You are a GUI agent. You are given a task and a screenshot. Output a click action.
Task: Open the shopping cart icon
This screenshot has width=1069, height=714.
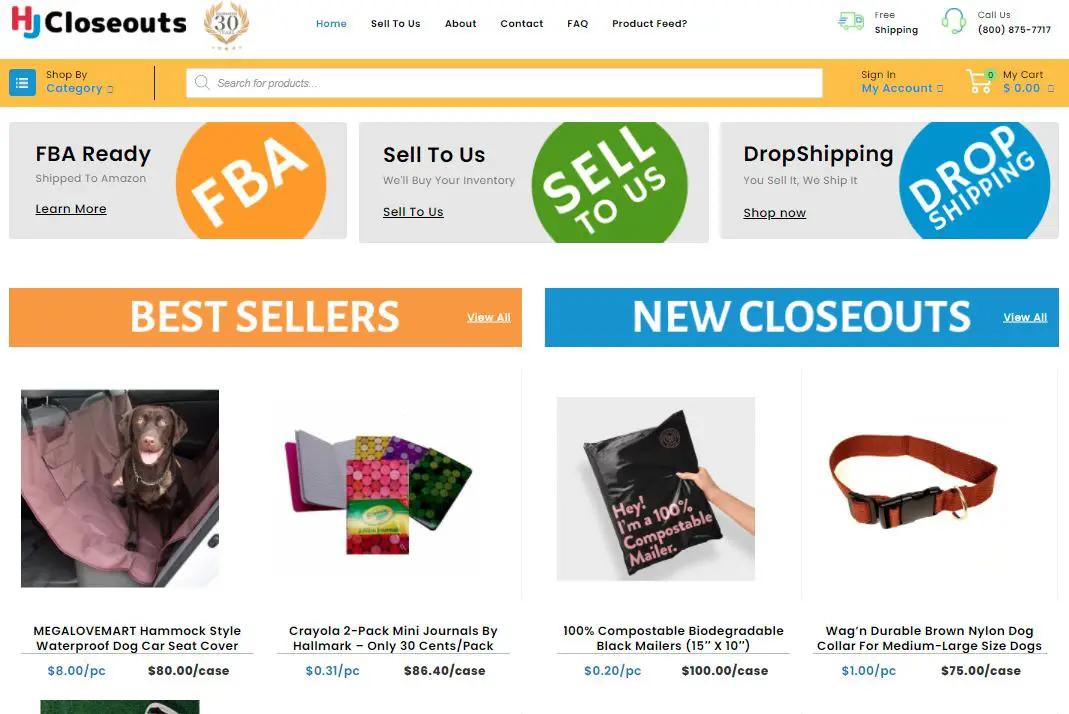[x=980, y=81]
